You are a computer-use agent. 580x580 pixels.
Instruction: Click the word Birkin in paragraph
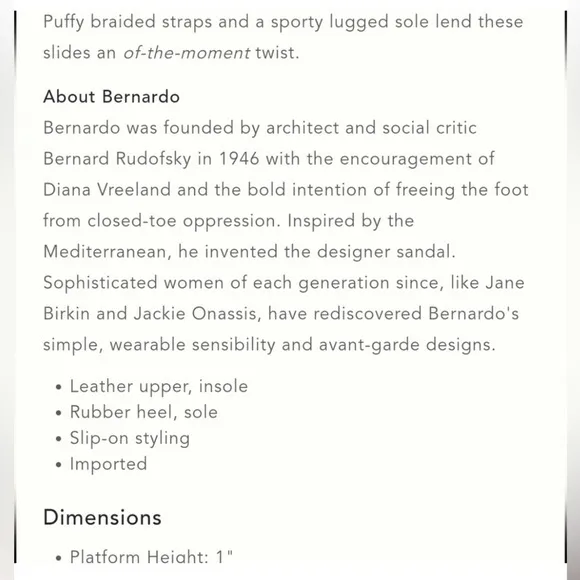67,314
